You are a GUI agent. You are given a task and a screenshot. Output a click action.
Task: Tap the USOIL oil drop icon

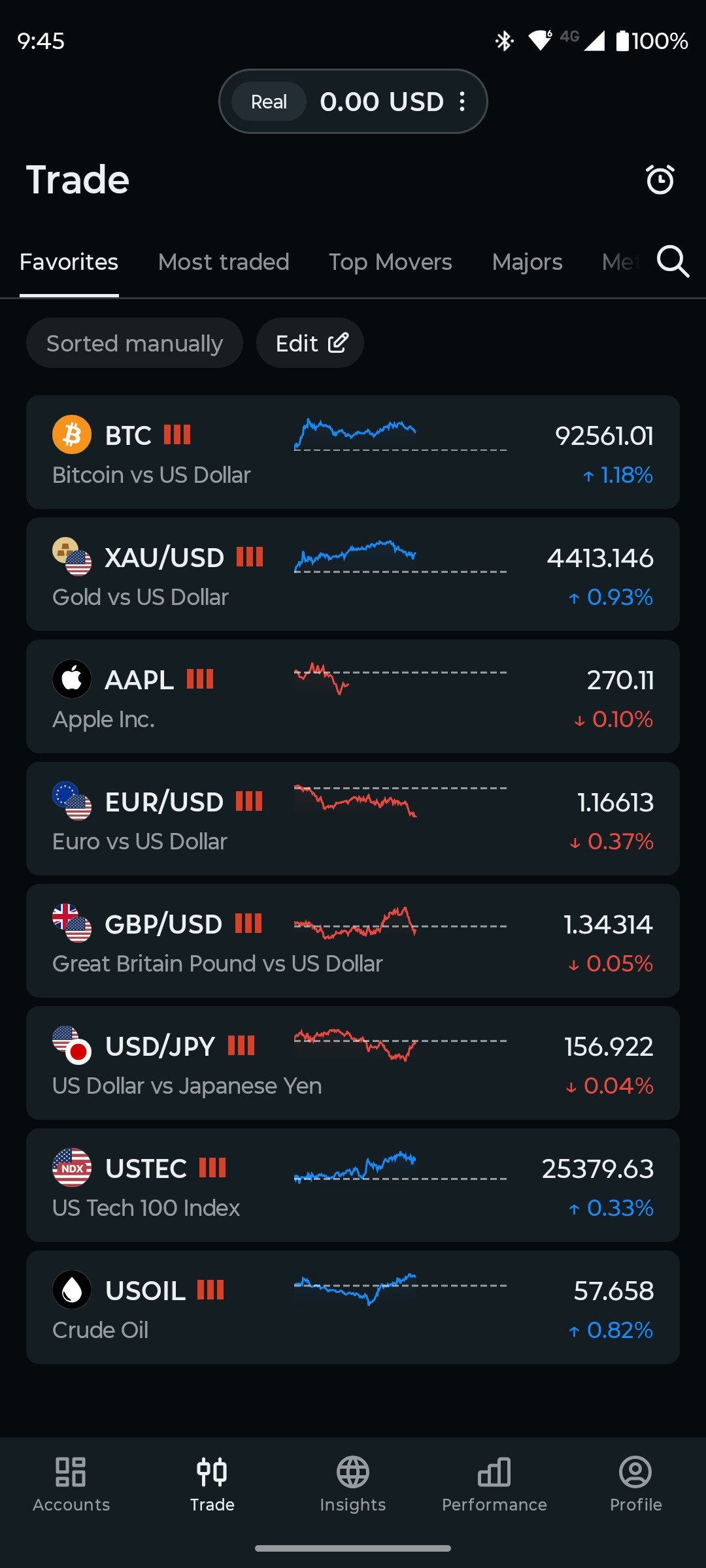coord(72,1290)
